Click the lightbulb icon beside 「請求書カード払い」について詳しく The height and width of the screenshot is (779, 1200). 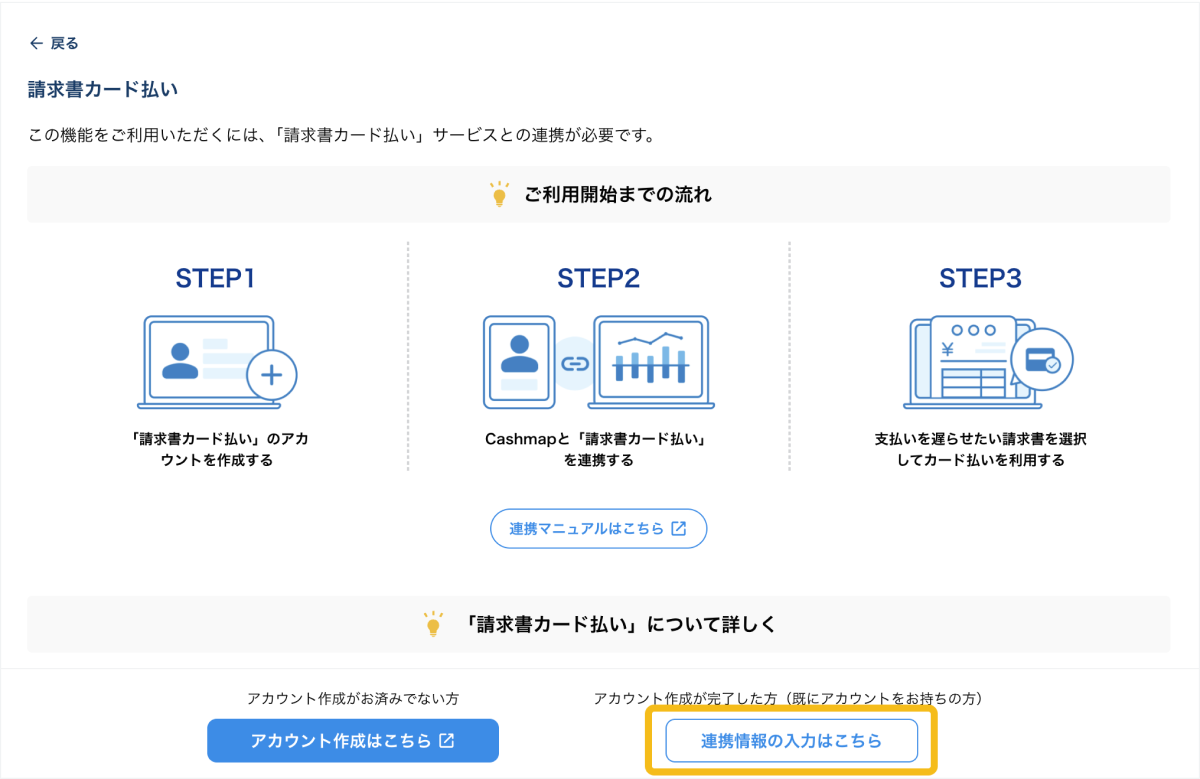[433, 624]
